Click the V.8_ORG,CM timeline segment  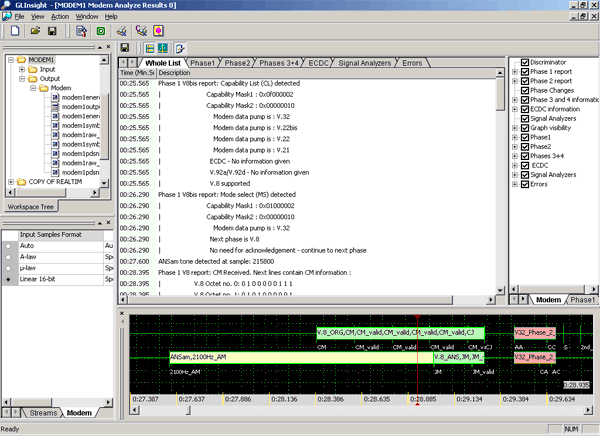(401, 333)
